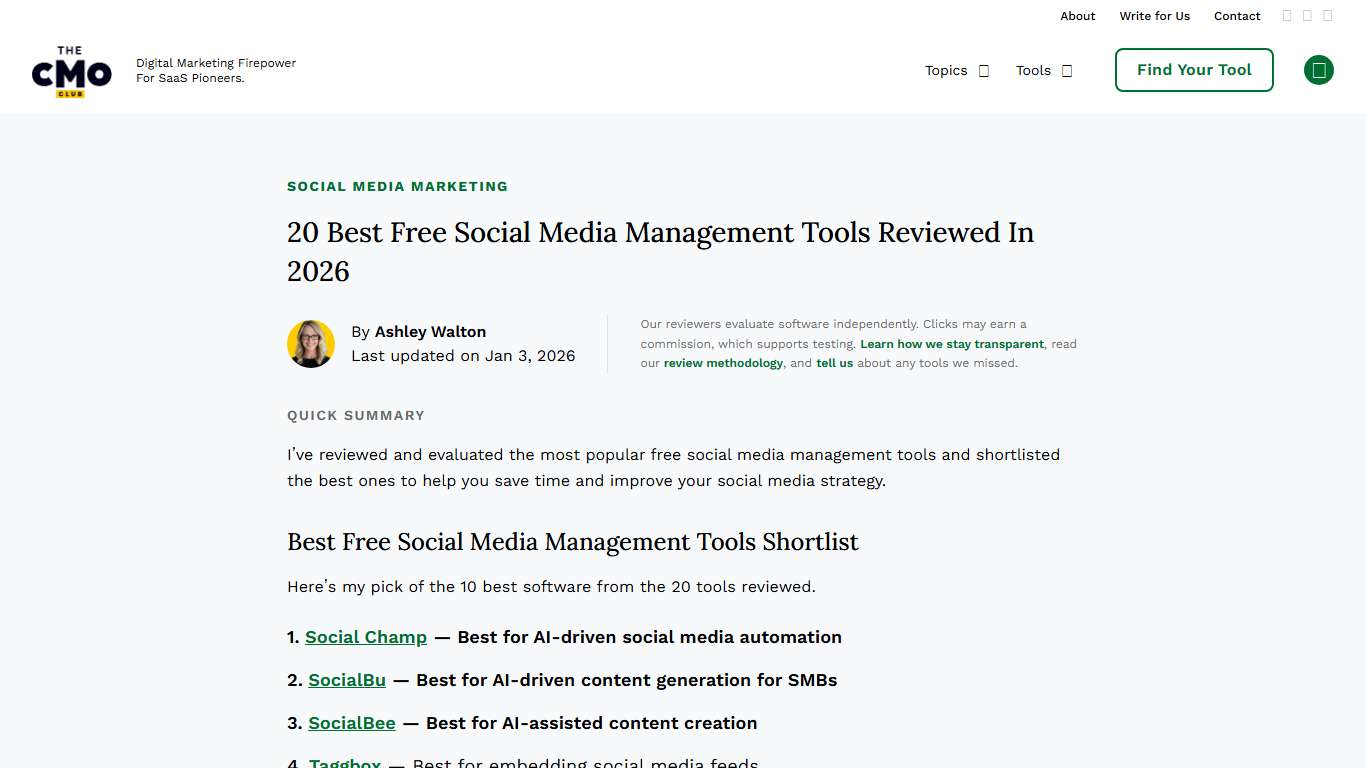The image size is (1366, 768).
Task: Click the icon next to the Tools menu
Action: pos(1067,70)
